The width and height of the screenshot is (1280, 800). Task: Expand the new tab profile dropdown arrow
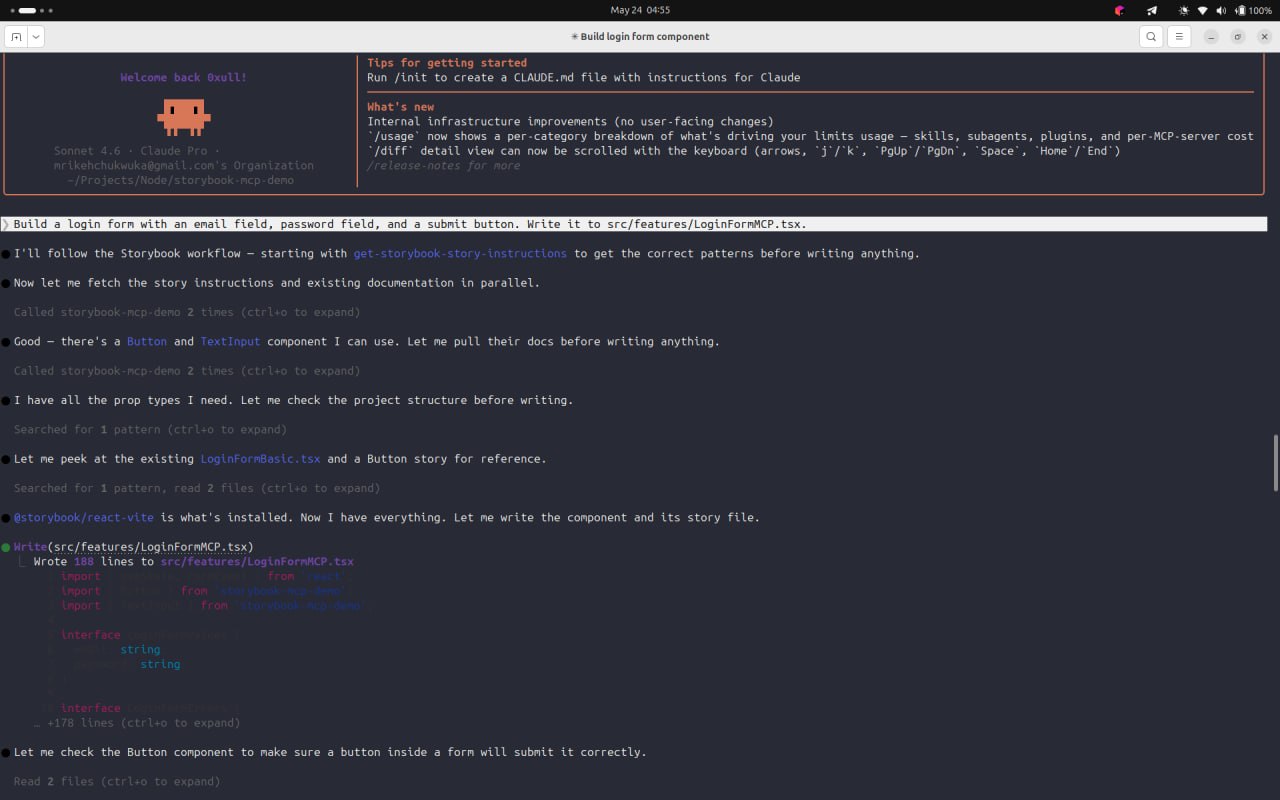pyautogui.click(x=36, y=37)
